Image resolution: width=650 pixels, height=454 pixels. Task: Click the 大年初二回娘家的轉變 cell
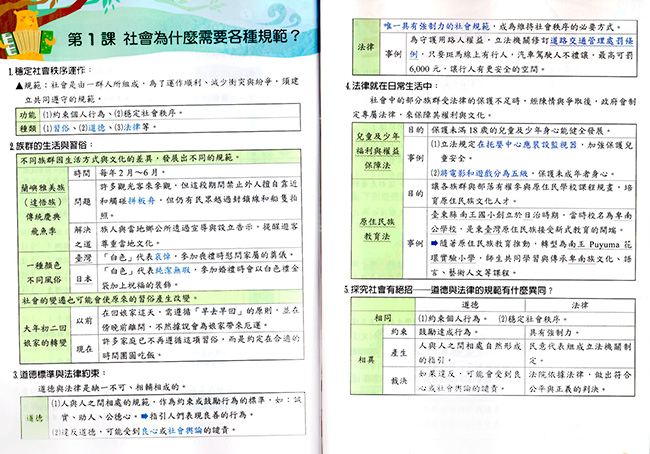tap(45, 335)
